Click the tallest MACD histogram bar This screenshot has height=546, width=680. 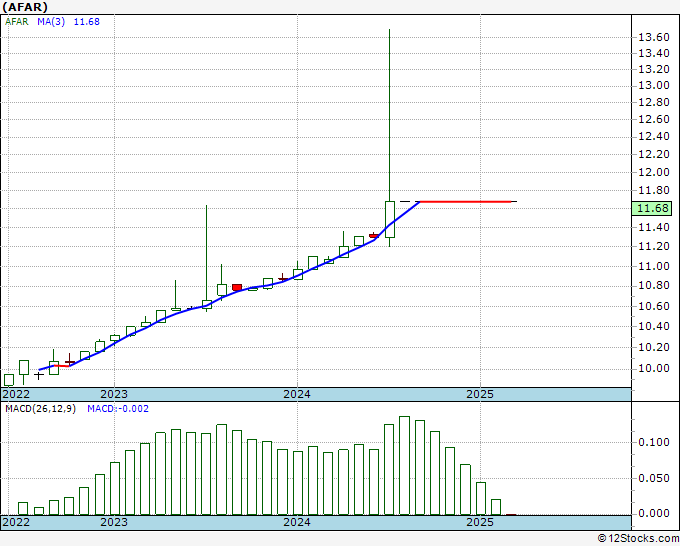click(x=404, y=465)
